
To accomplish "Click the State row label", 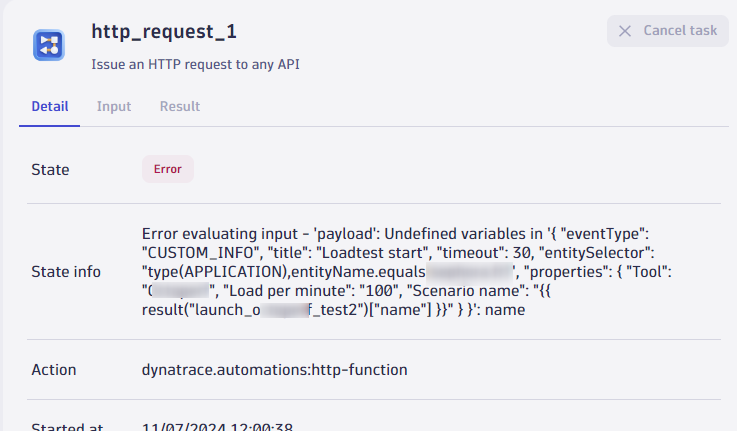I will pyautogui.click(x=51, y=169).
